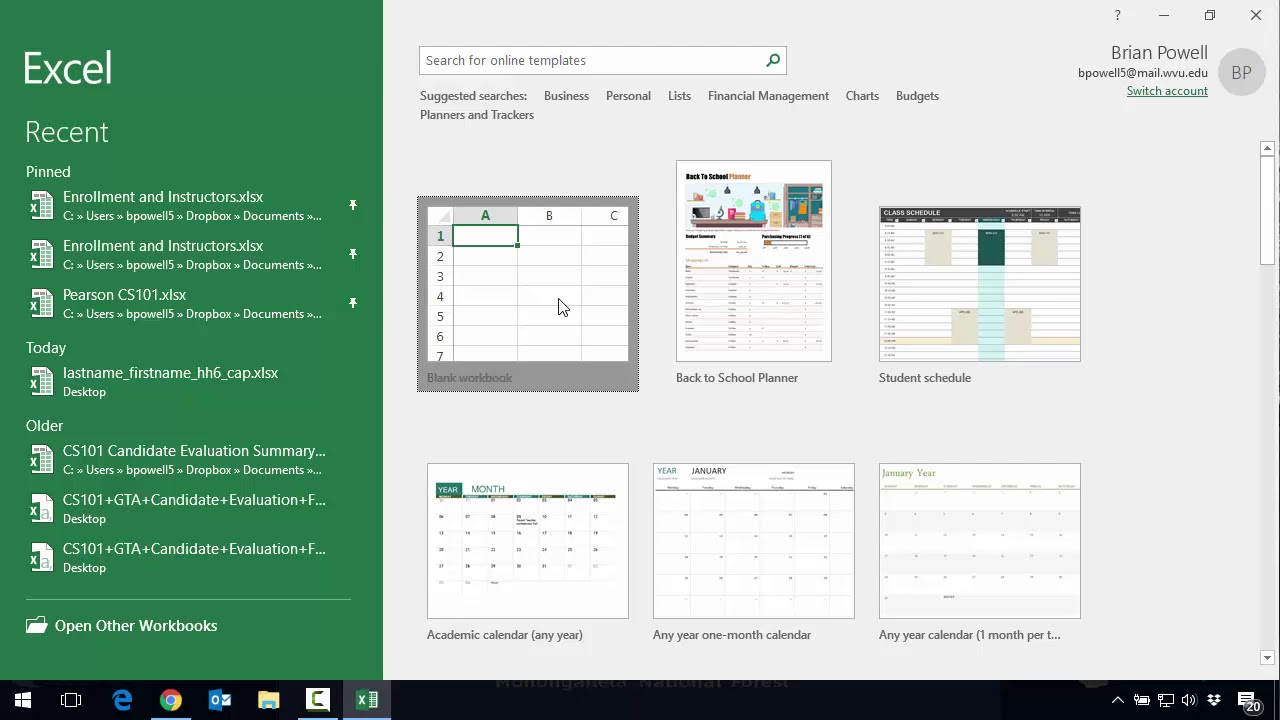This screenshot has height=720, width=1280.
Task: Click the BP account avatar circle
Action: 1241,72
